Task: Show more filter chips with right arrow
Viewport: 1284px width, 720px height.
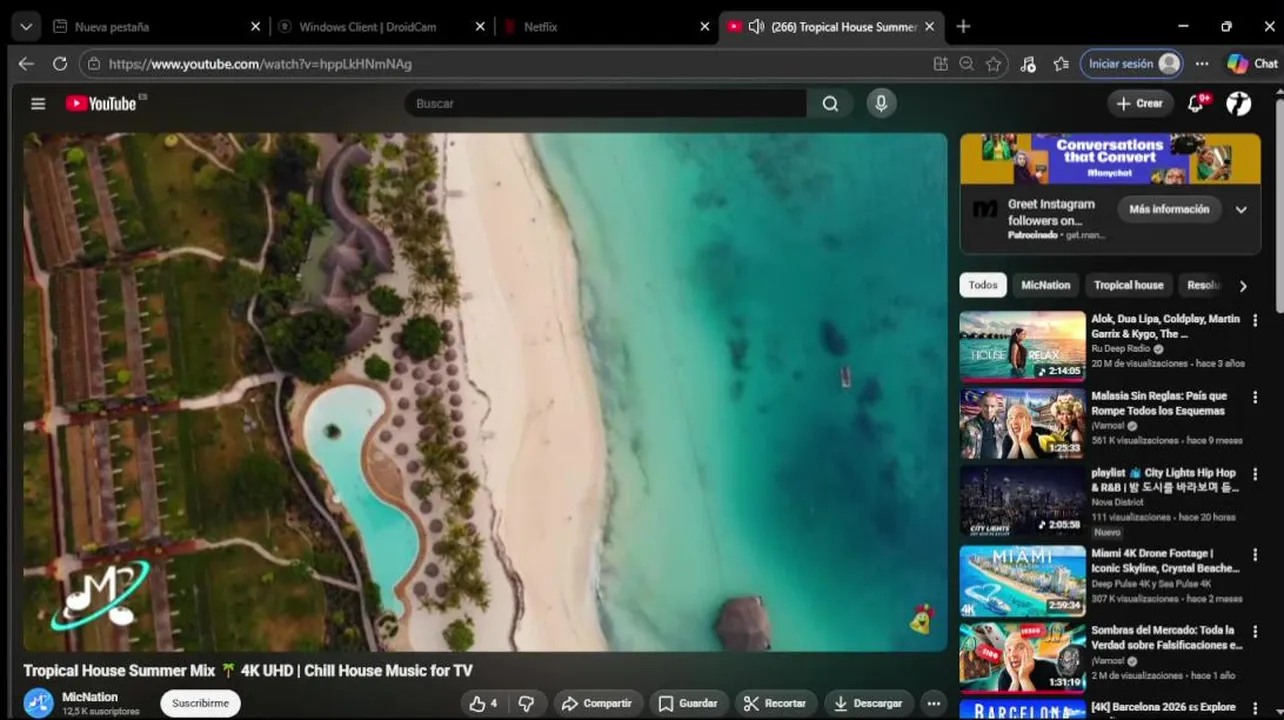Action: click(1243, 286)
